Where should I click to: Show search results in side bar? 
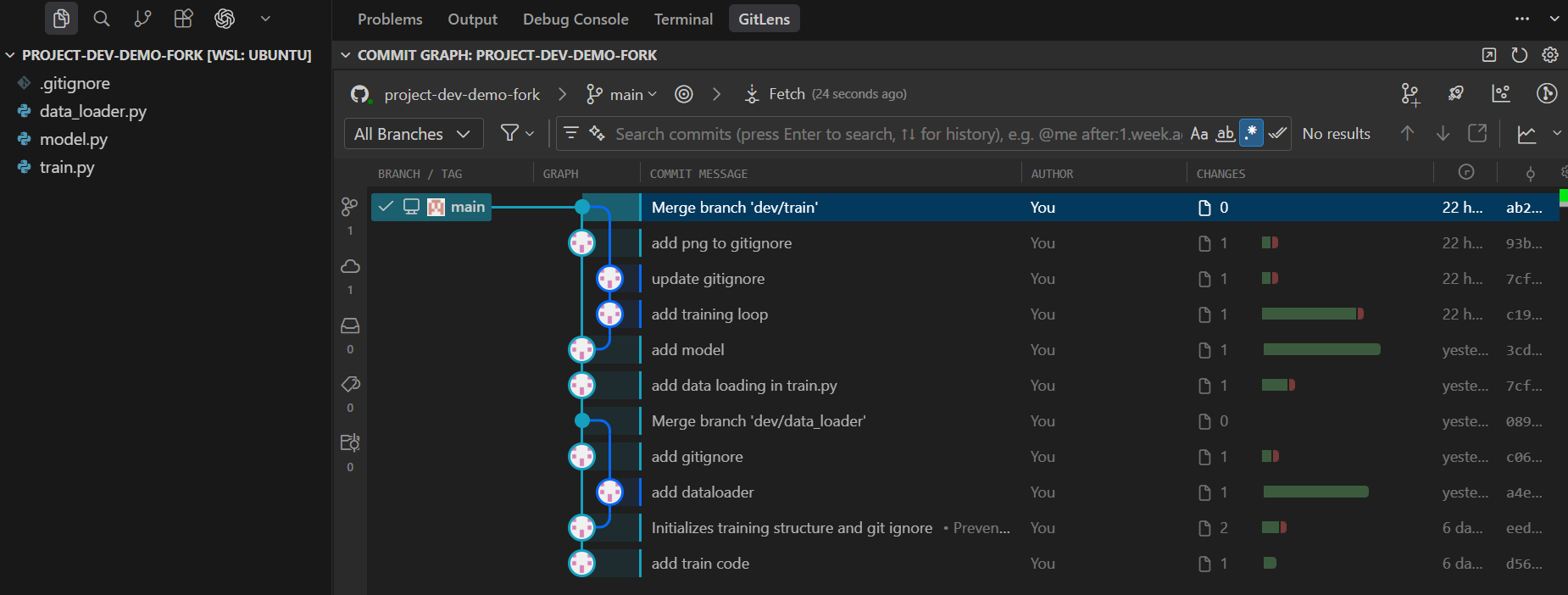[x=1477, y=133]
